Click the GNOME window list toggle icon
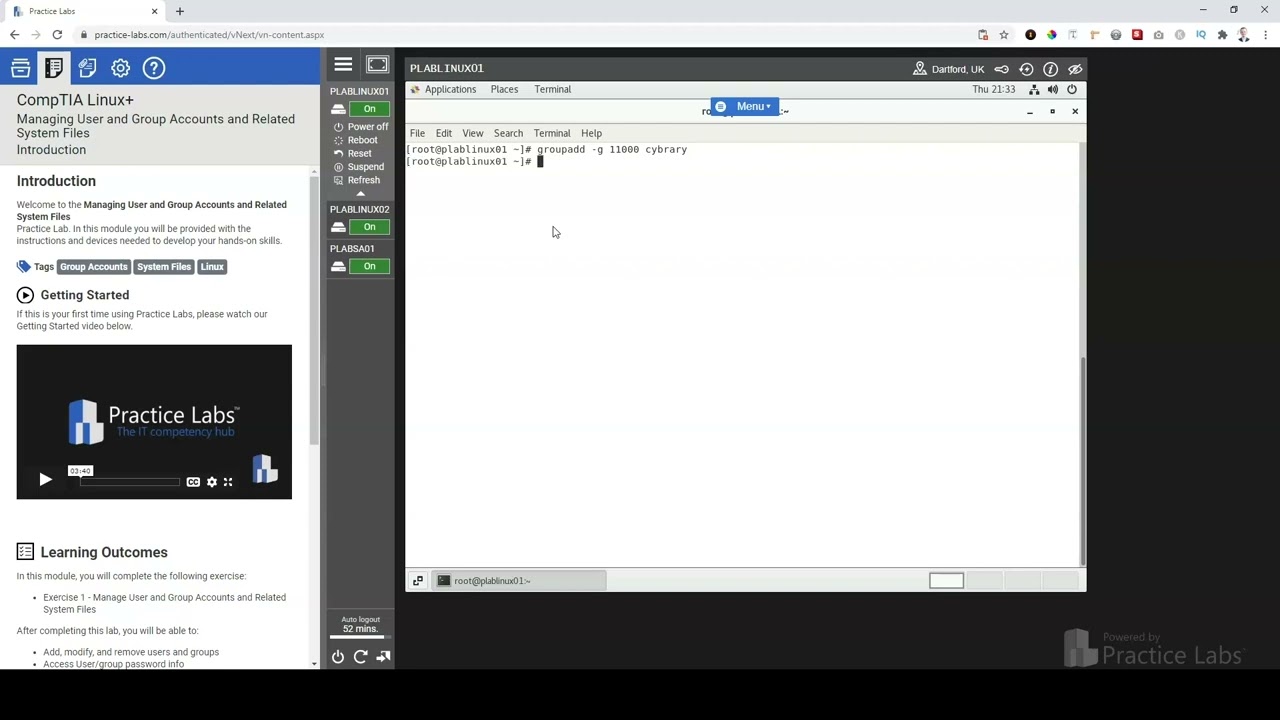Viewport: 1280px width, 720px height. click(x=418, y=581)
